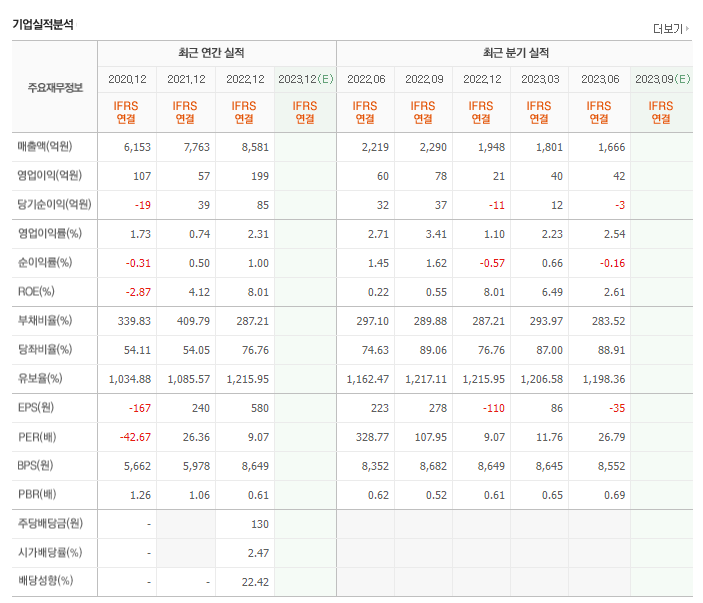Select the 1,217.11 reserve ratio value
The image size is (703, 603).
pos(426,379)
